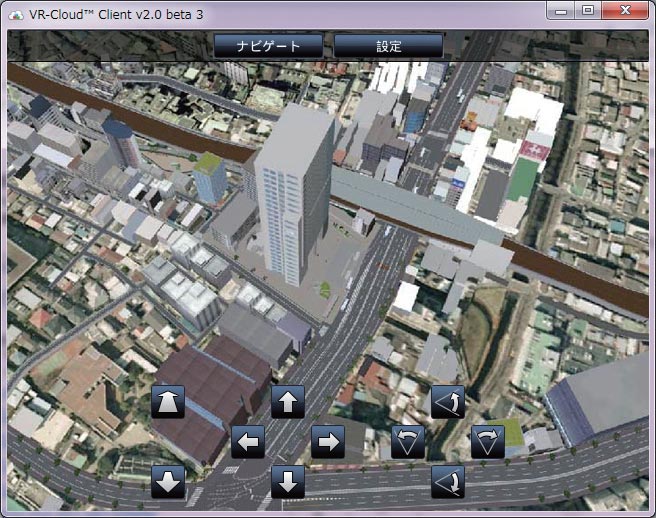Click the move backward wide arrow icon

tap(168, 482)
